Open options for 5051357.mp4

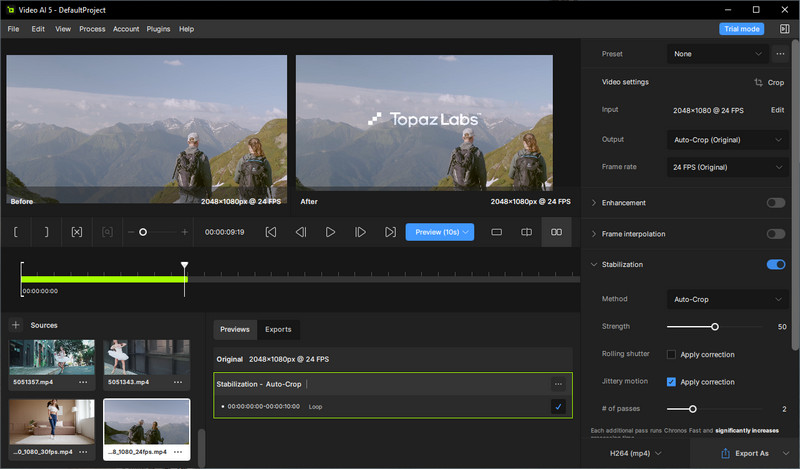pos(83,382)
